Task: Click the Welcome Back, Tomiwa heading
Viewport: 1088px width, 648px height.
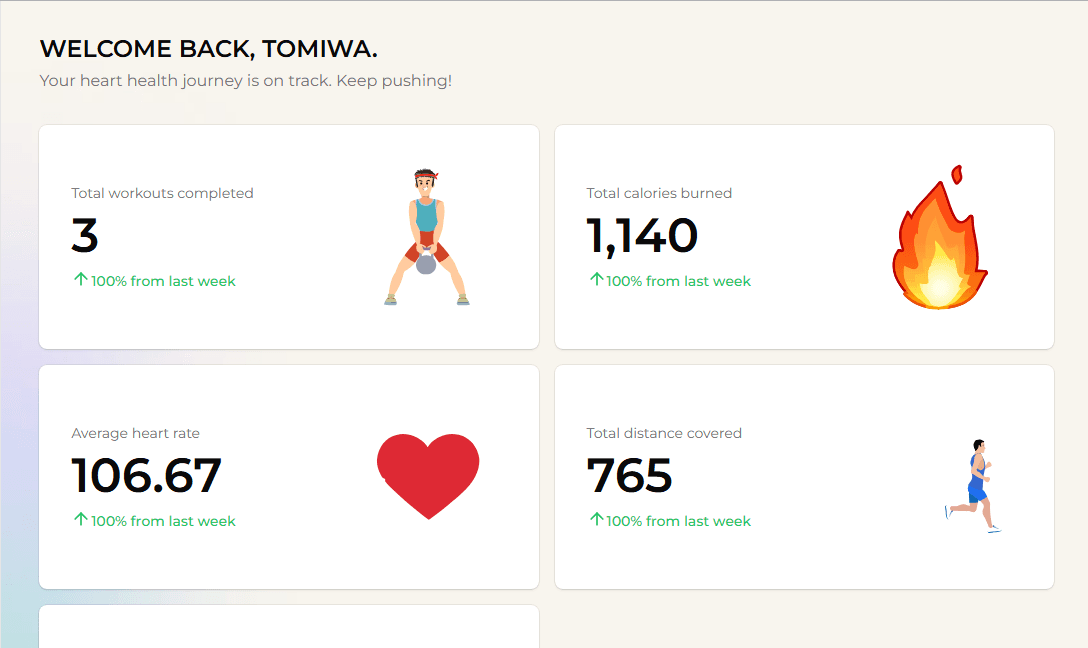Action: pyautogui.click(x=209, y=49)
